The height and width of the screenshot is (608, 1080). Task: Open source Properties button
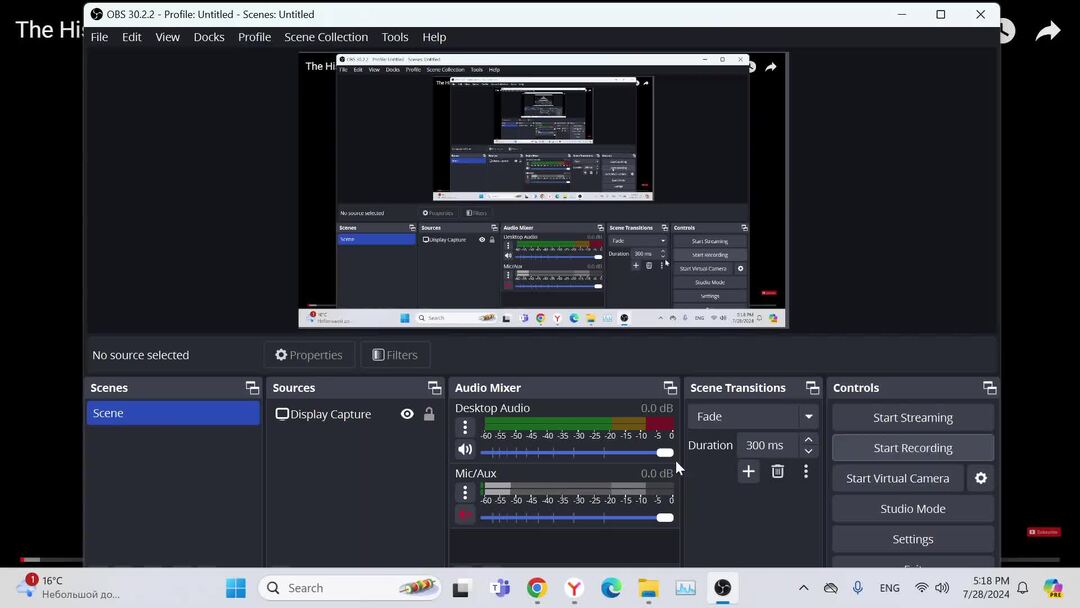pyautogui.click(x=309, y=355)
